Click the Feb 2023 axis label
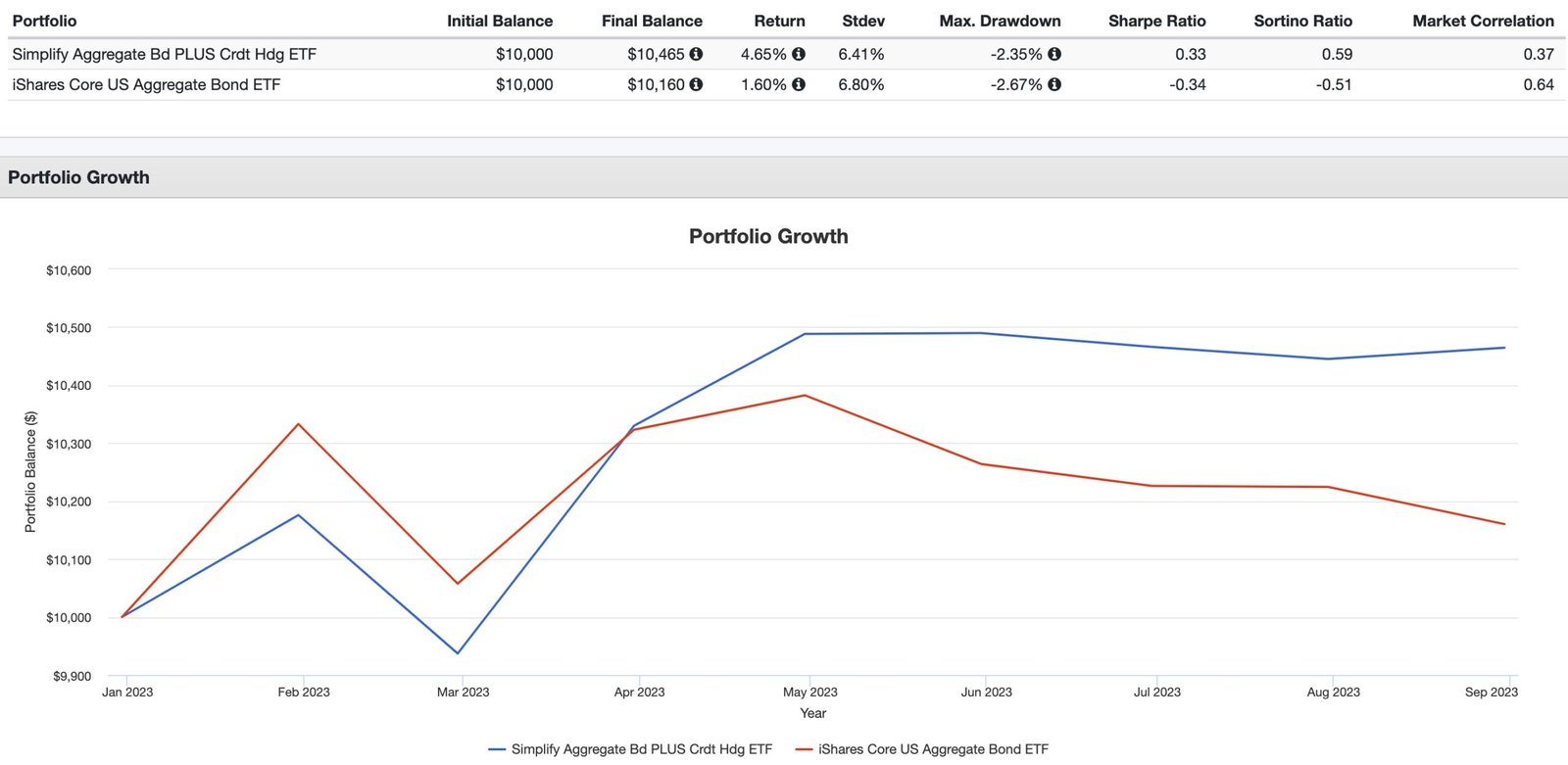 pos(304,692)
